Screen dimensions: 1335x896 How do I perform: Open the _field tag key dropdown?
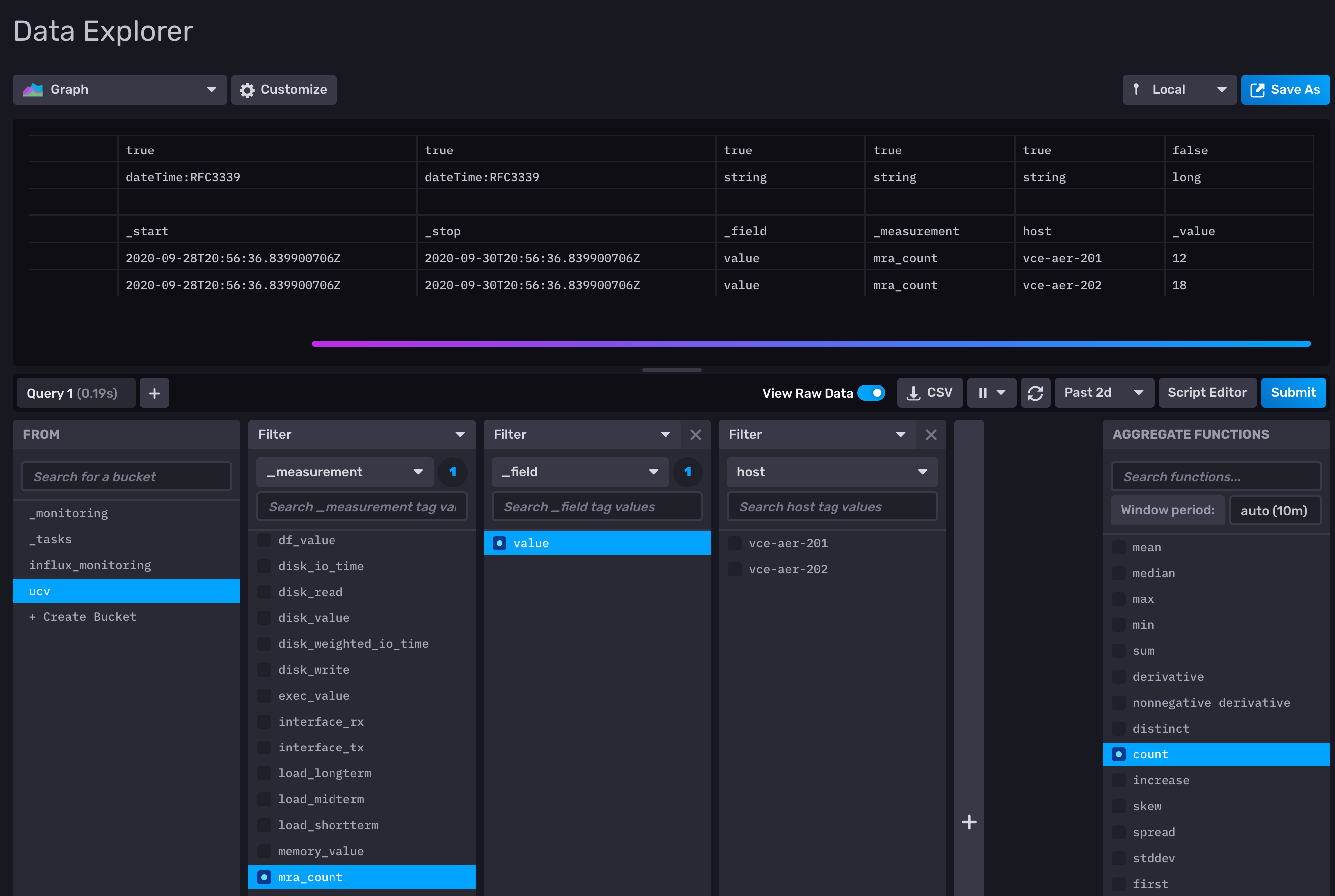[x=580, y=472]
